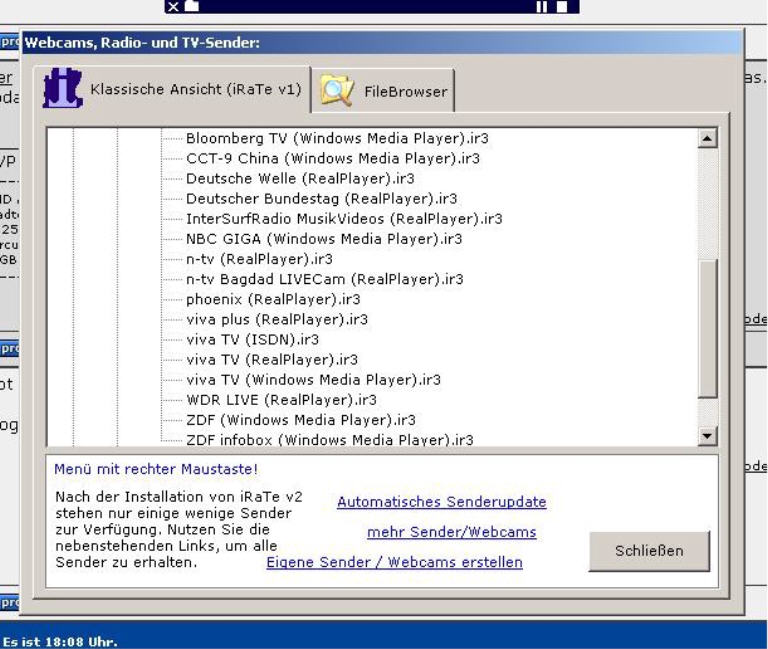Viewport: 768px width, 649px height.
Task: Click the folder magnifier FileBrowser icon
Action: point(336,91)
